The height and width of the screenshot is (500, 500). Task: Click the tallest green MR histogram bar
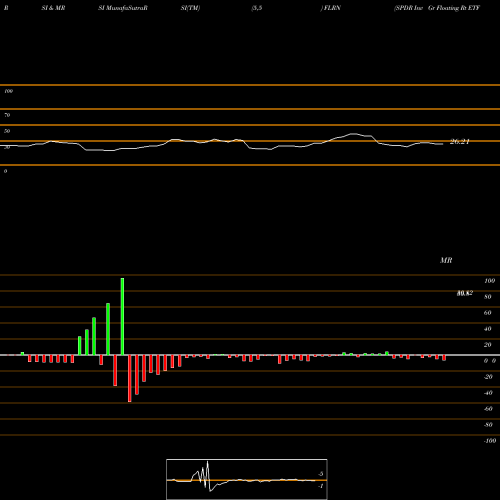(x=122, y=316)
